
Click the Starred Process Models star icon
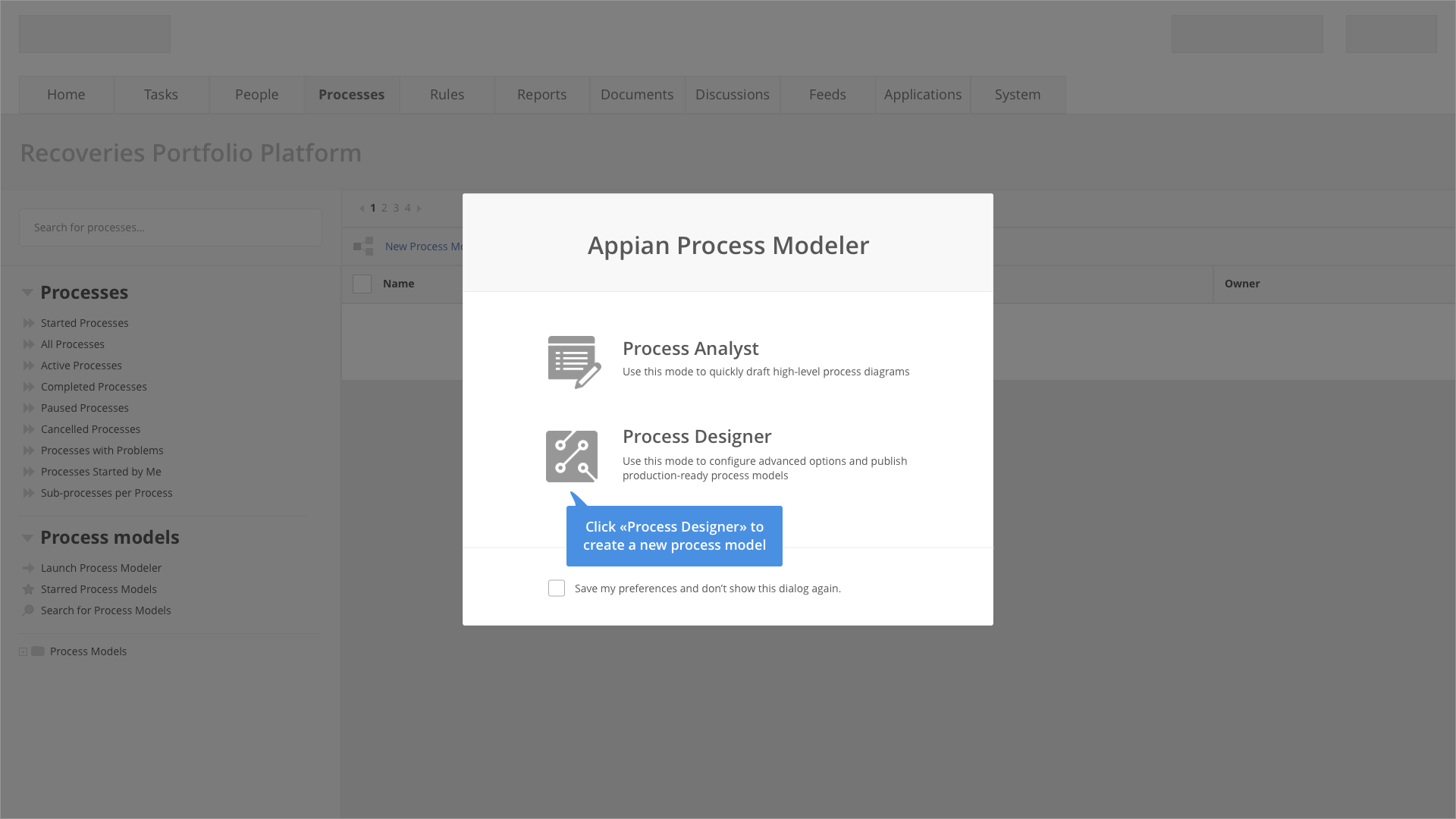tap(29, 589)
